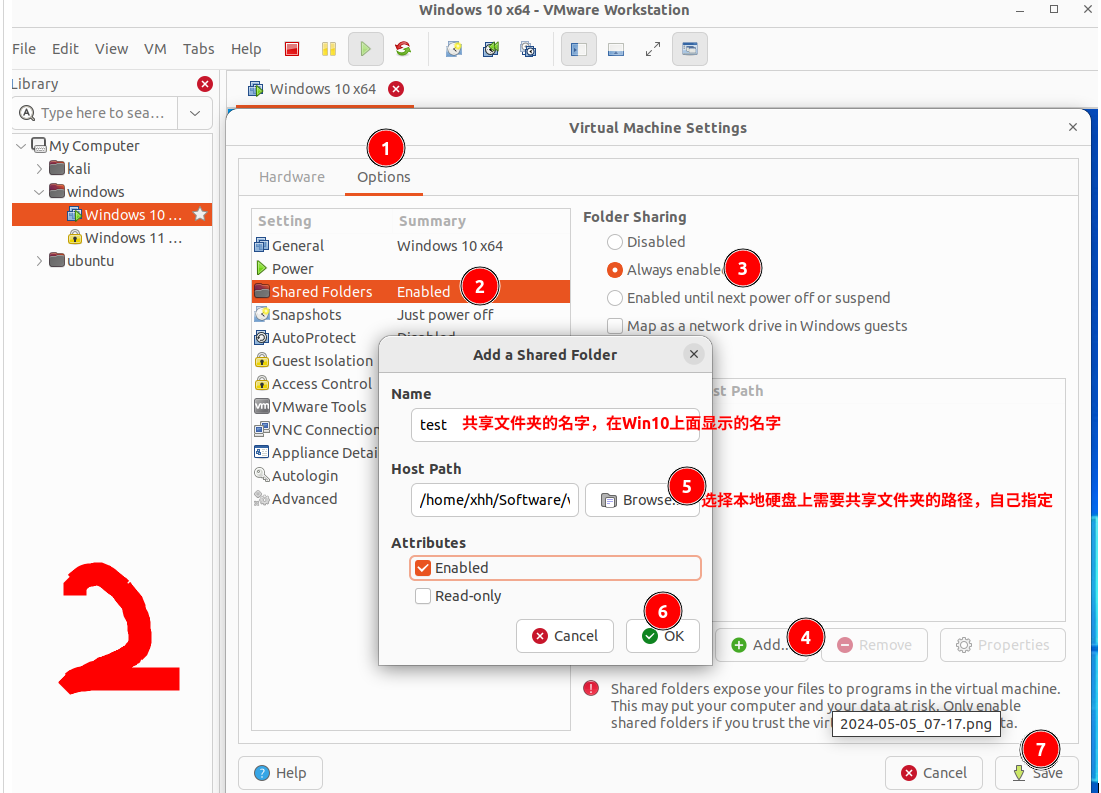Image resolution: width=1101 pixels, height=793 pixels.
Task: Cancel the Add a Shared Folder dialog
Action: tap(565, 636)
